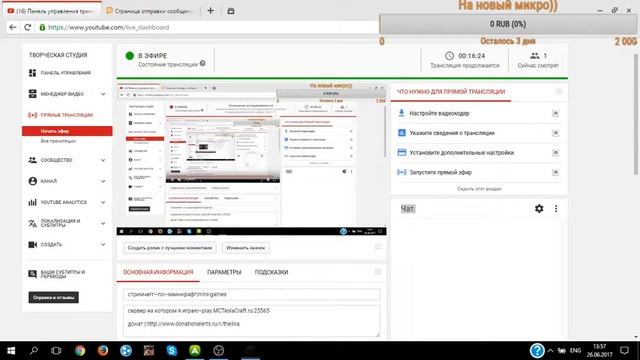Collapse the Укажите сведения о трансляции row toggle
The height and width of the screenshot is (360, 640).
[555, 133]
